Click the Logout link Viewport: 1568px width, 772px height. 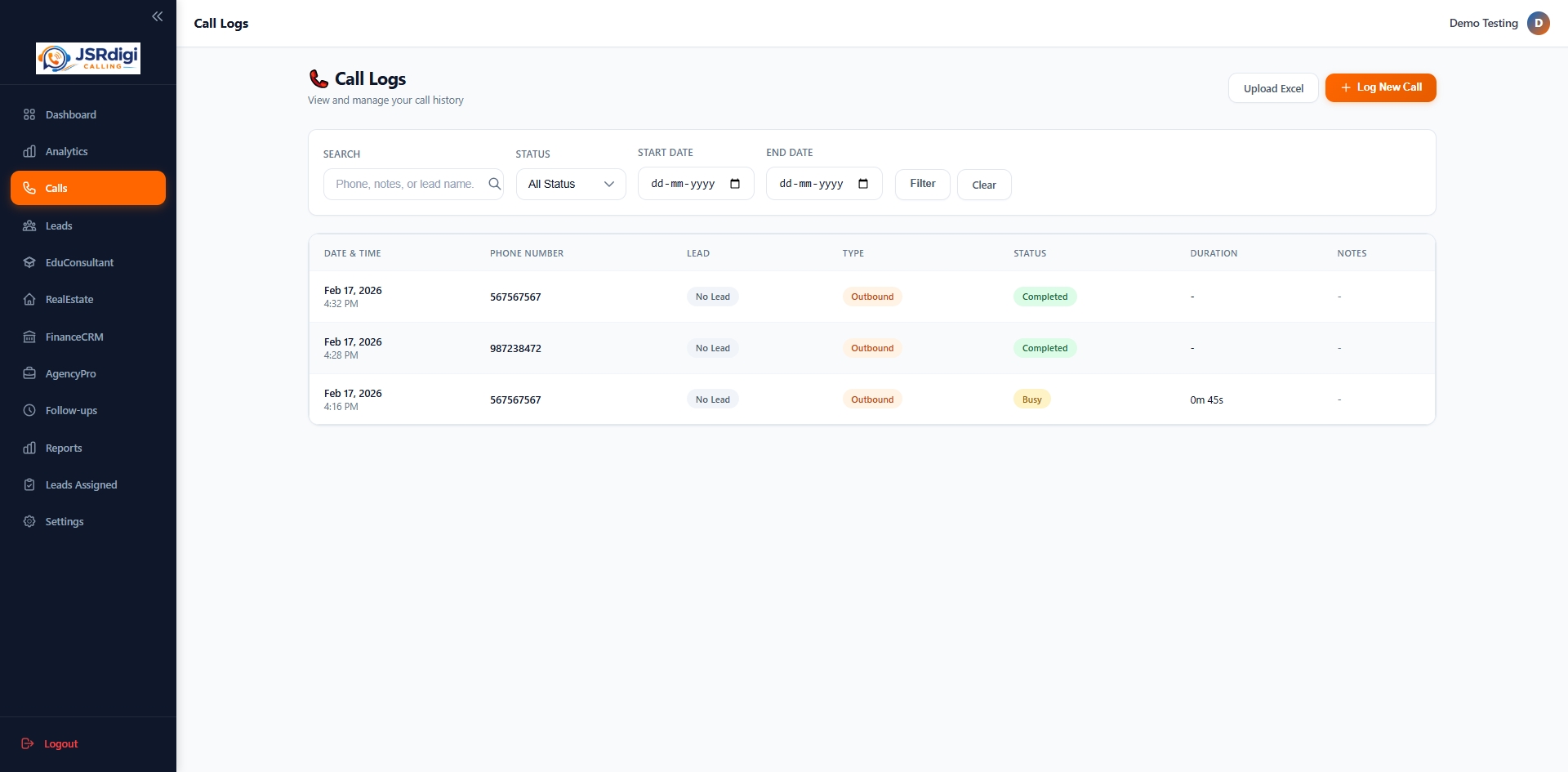click(x=61, y=743)
